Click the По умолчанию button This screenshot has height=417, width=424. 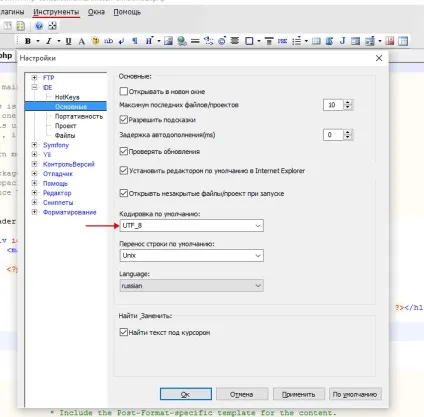click(355, 394)
